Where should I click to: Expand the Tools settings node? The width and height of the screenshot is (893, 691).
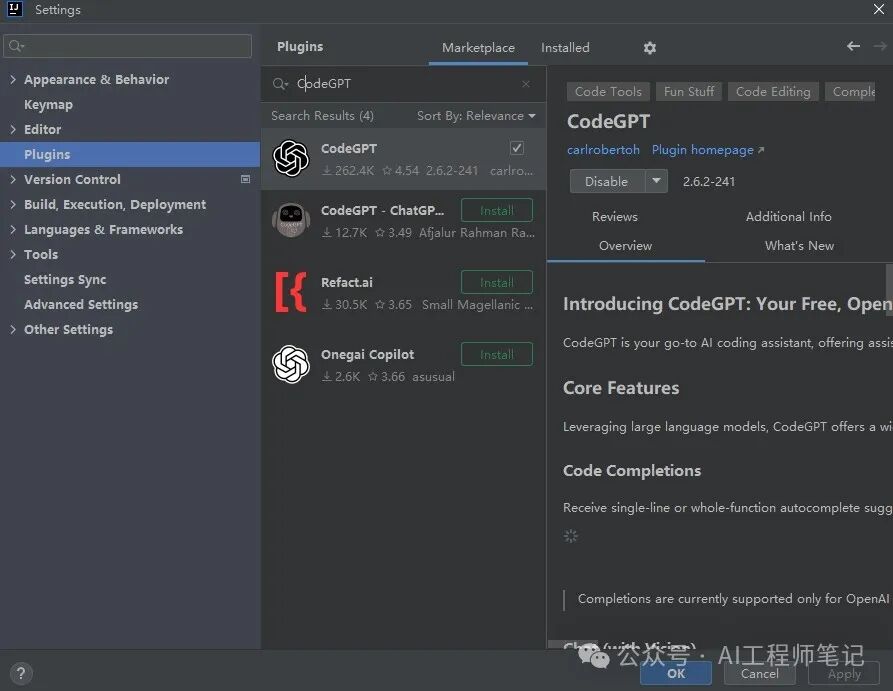(x=13, y=255)
